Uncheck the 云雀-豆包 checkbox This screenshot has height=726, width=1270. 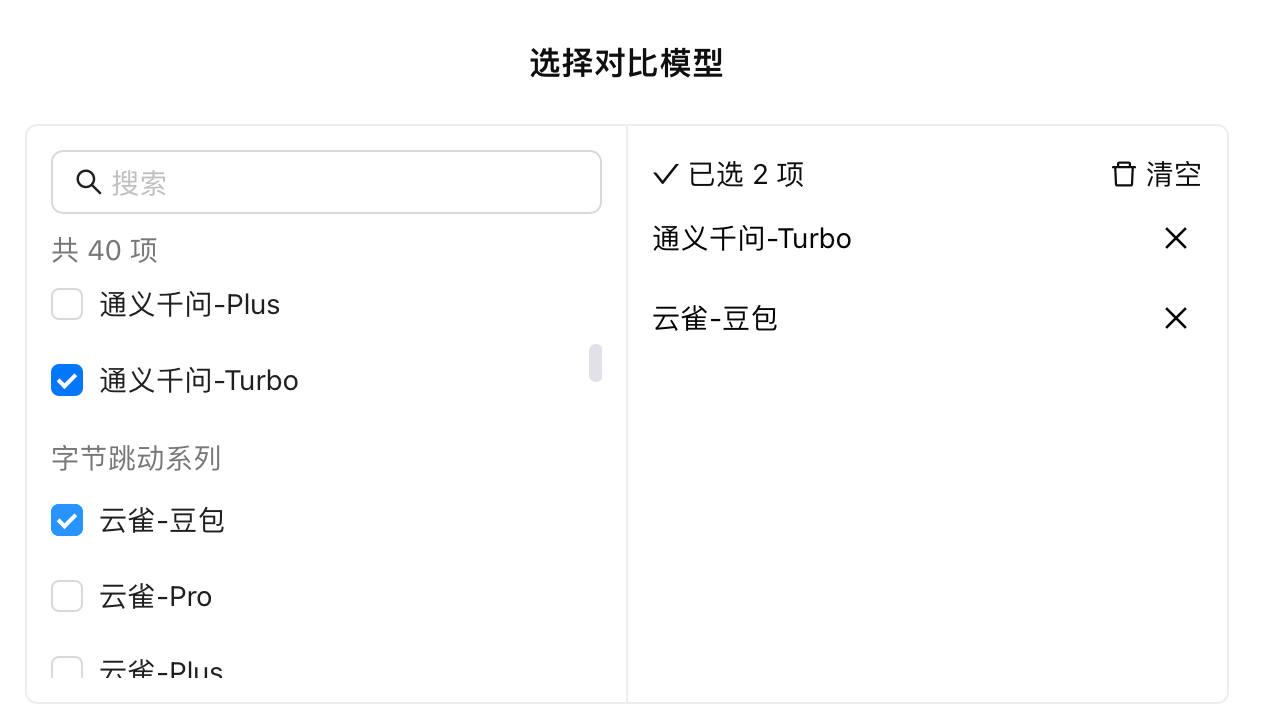67,520
